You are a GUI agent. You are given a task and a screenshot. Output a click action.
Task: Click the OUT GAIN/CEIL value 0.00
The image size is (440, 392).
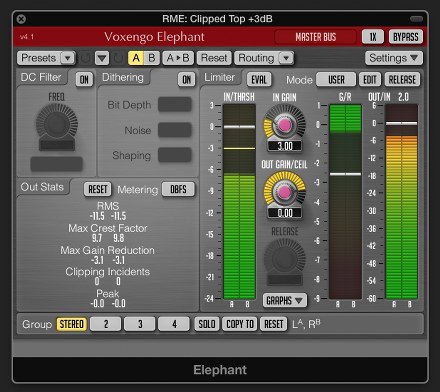click(x=285, y=213)
